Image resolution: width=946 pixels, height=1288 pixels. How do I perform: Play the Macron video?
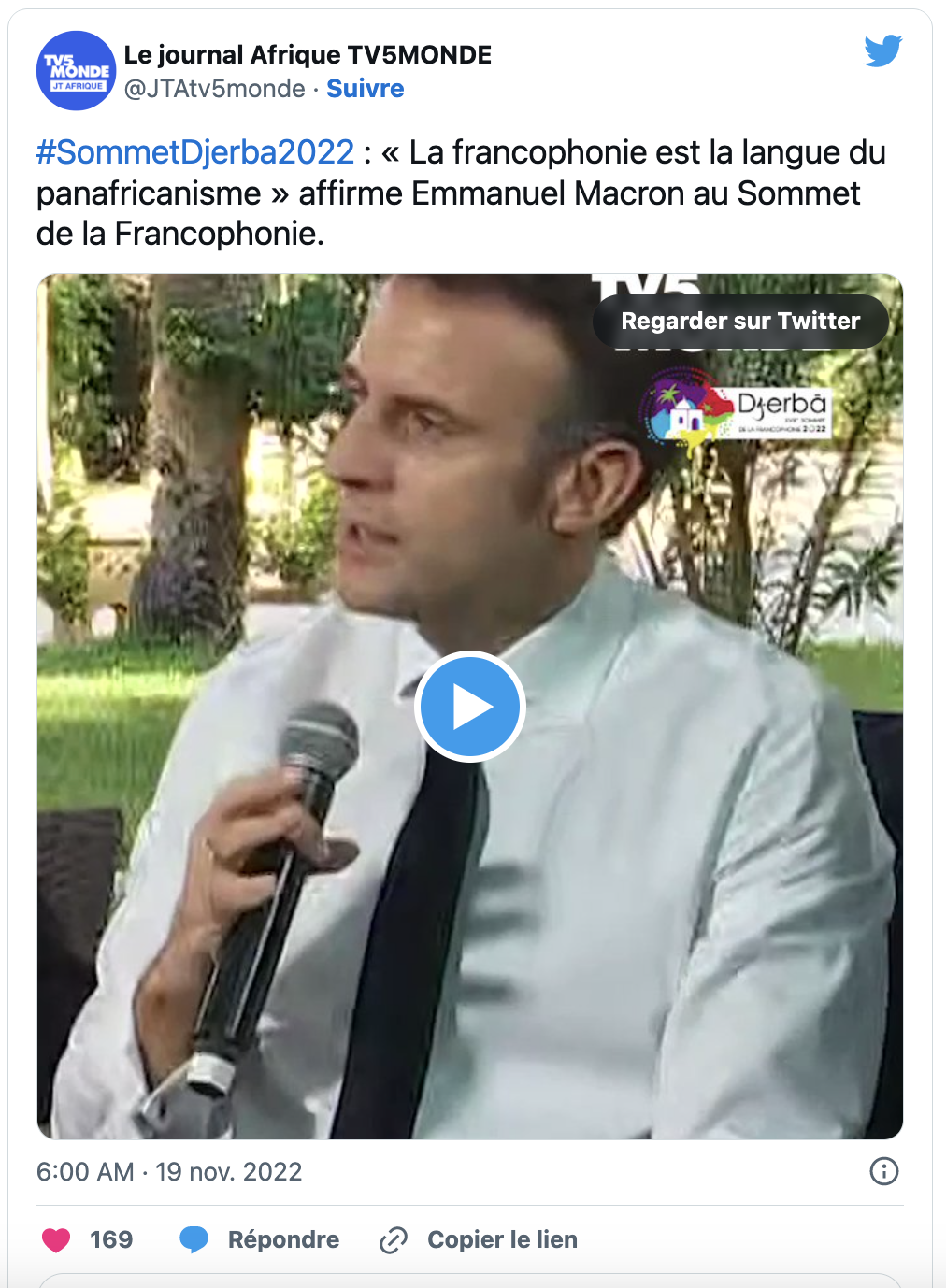(470, 707)
